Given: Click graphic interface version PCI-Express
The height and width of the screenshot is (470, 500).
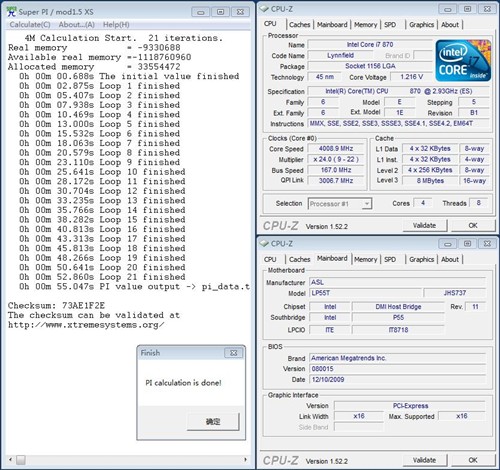Looking at the screenshot, I should click(x=410, y=406).
